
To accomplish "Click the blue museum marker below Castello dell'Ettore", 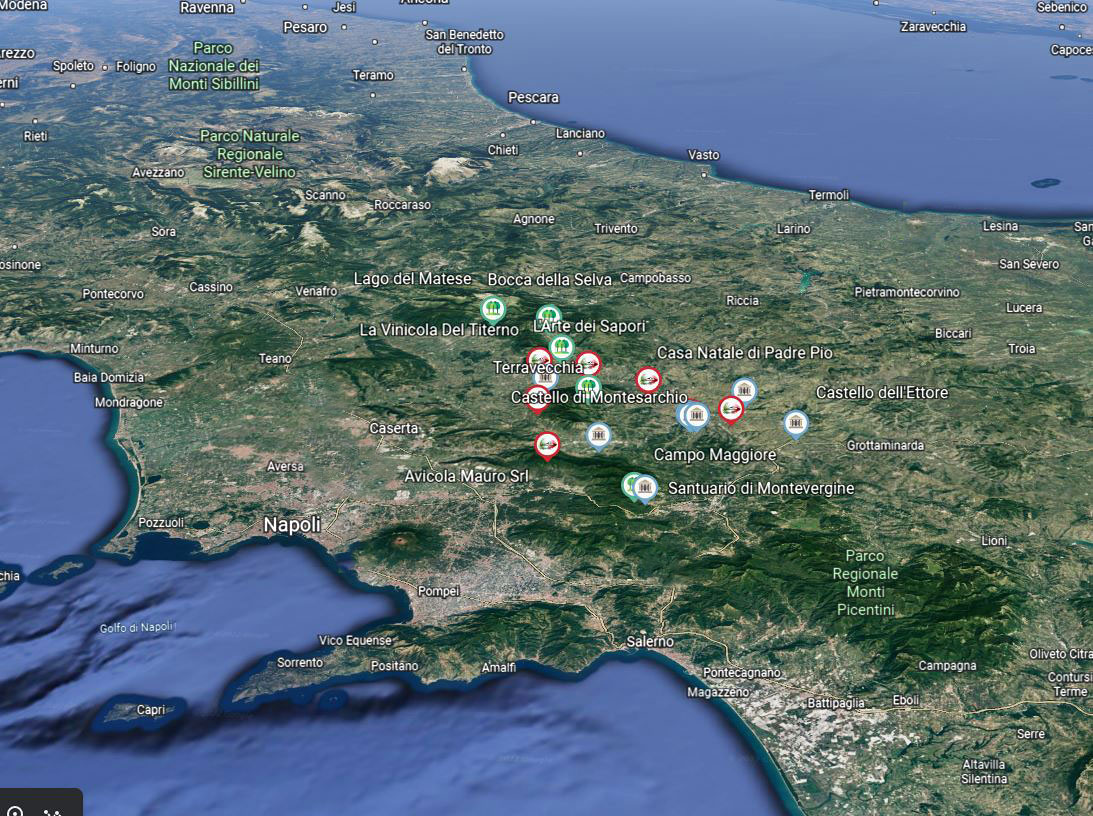I will (x=796, y=424).
